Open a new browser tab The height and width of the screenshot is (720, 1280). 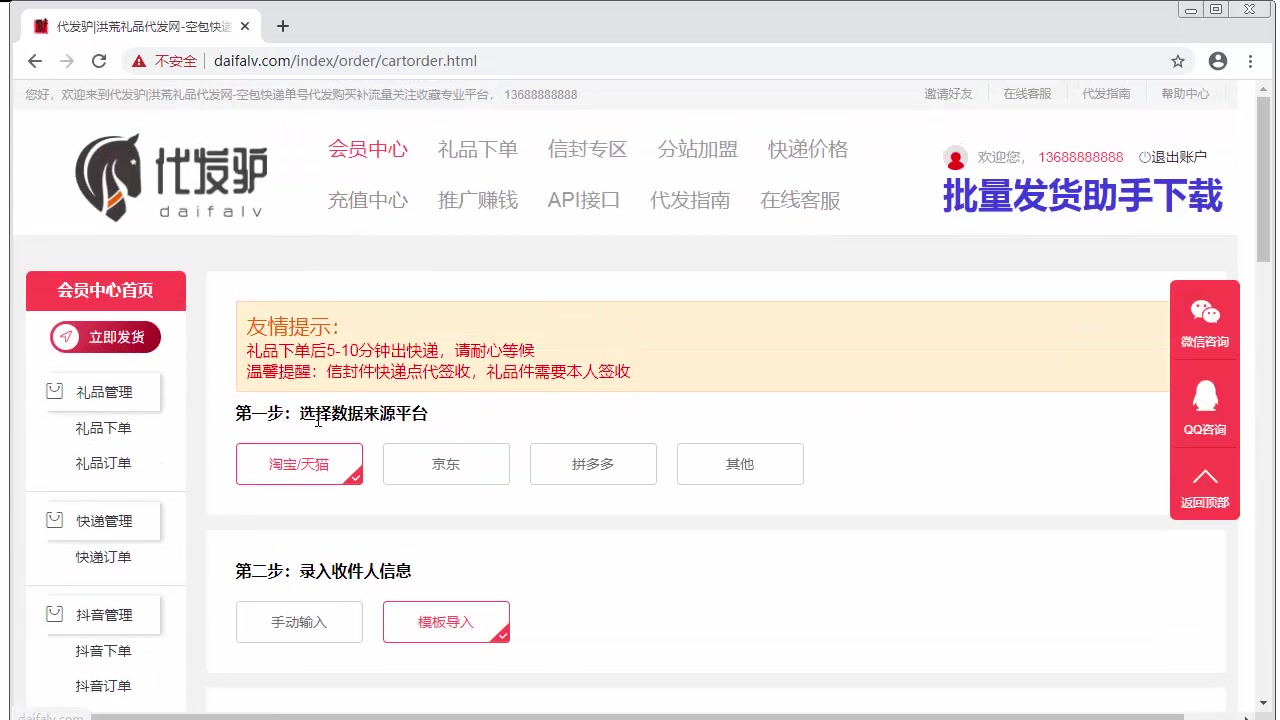pos(283,26)
